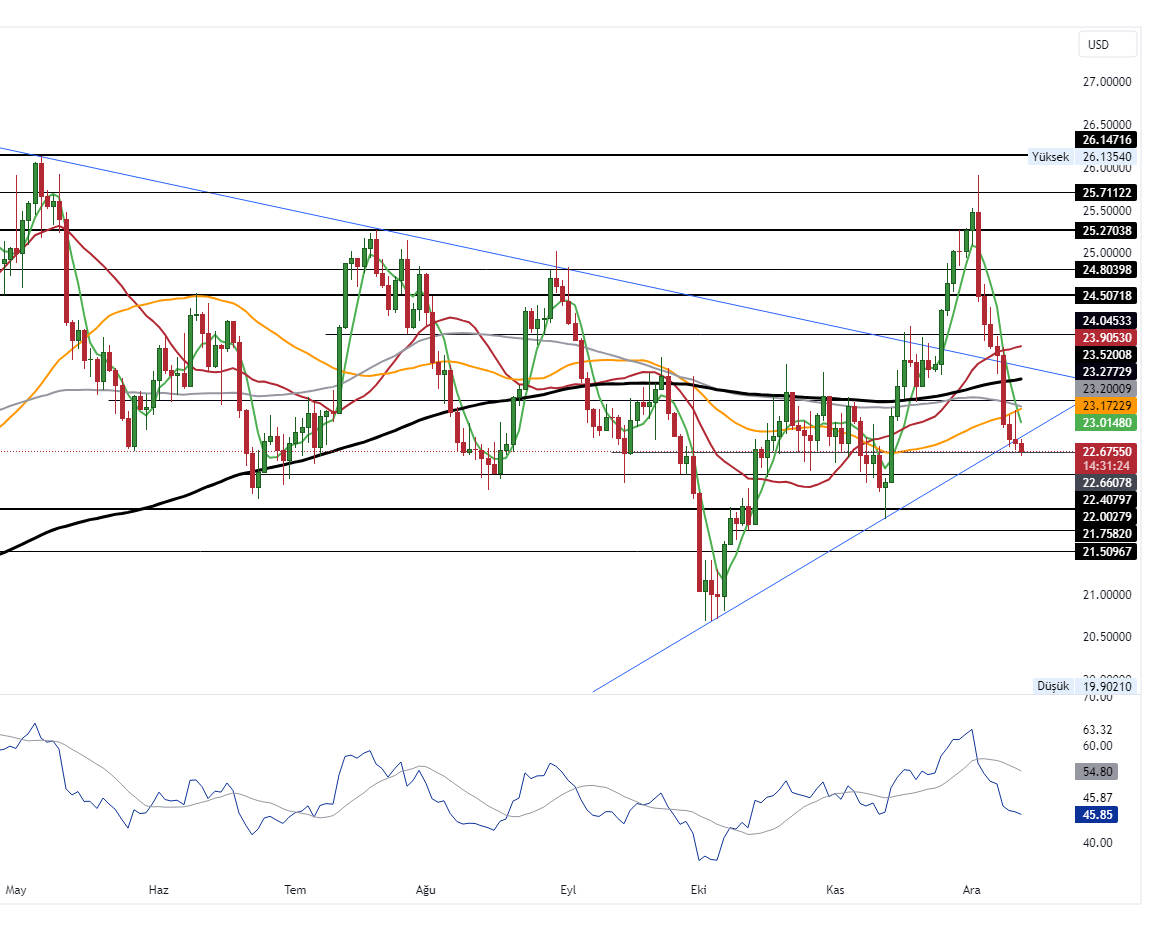The image size is (1151, 939).
Task: Click the 26.14716 price level label
Action: [x=1106, y=140]
